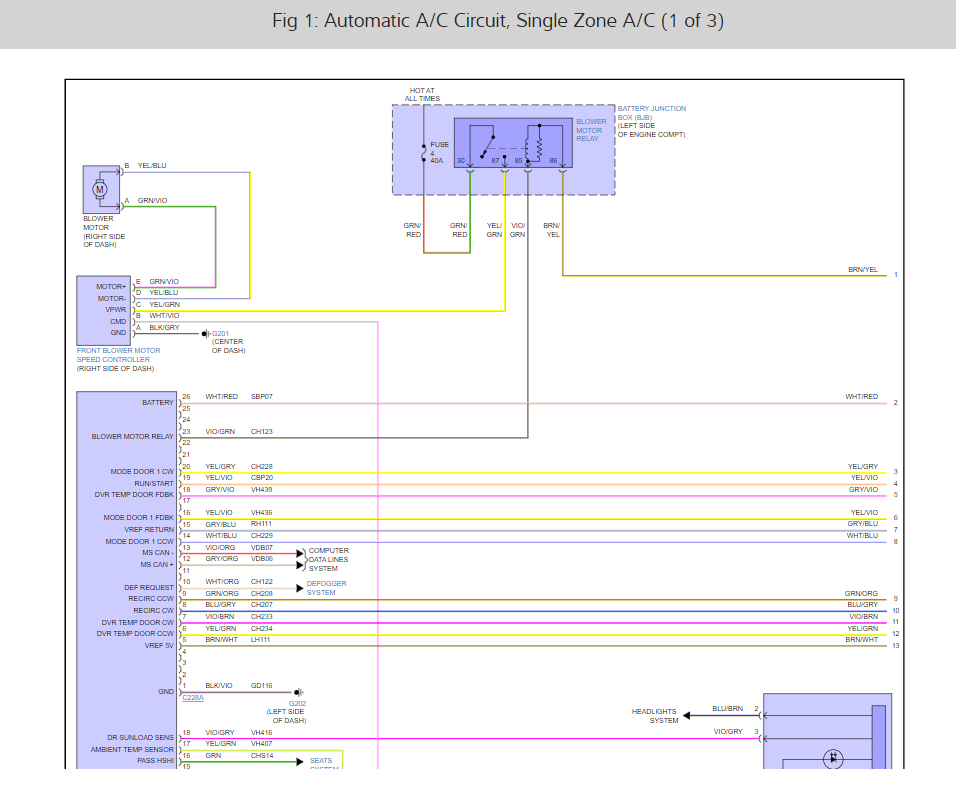Click the G201 ground symbol
The image size is (956, 801).
pyautogui.click(x=205, y=333)
